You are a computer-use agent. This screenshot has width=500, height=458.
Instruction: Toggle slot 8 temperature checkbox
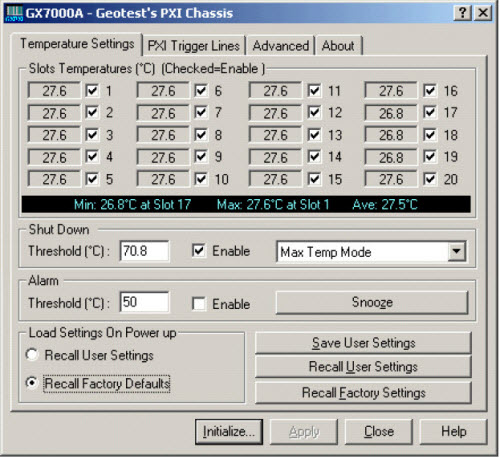point(201,135)
